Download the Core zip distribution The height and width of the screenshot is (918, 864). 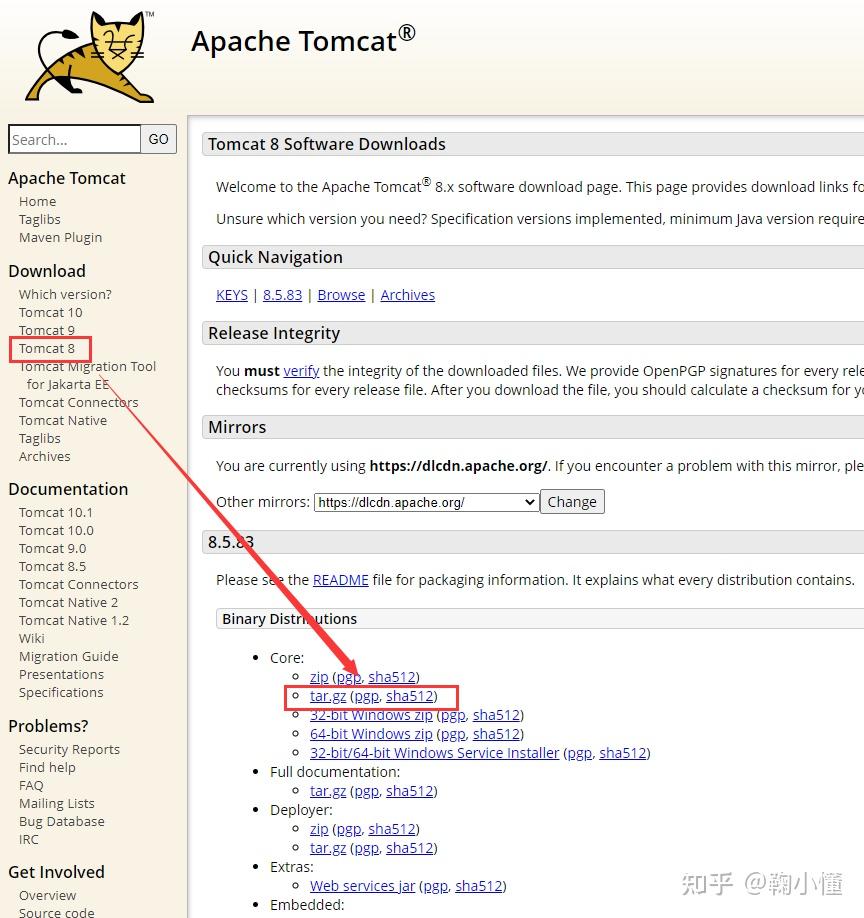(319, 677)
